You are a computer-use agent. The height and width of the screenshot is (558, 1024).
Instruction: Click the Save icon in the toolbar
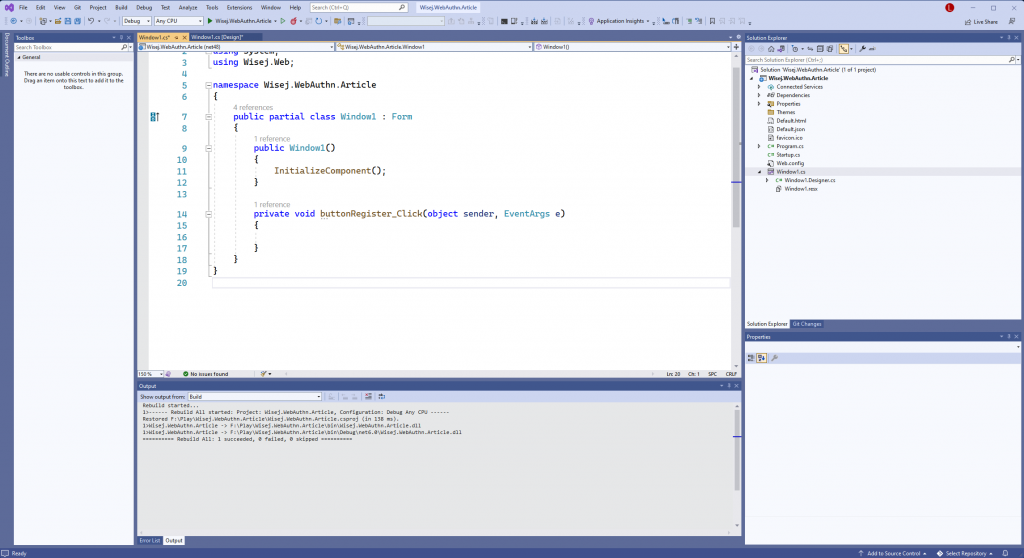67,21
